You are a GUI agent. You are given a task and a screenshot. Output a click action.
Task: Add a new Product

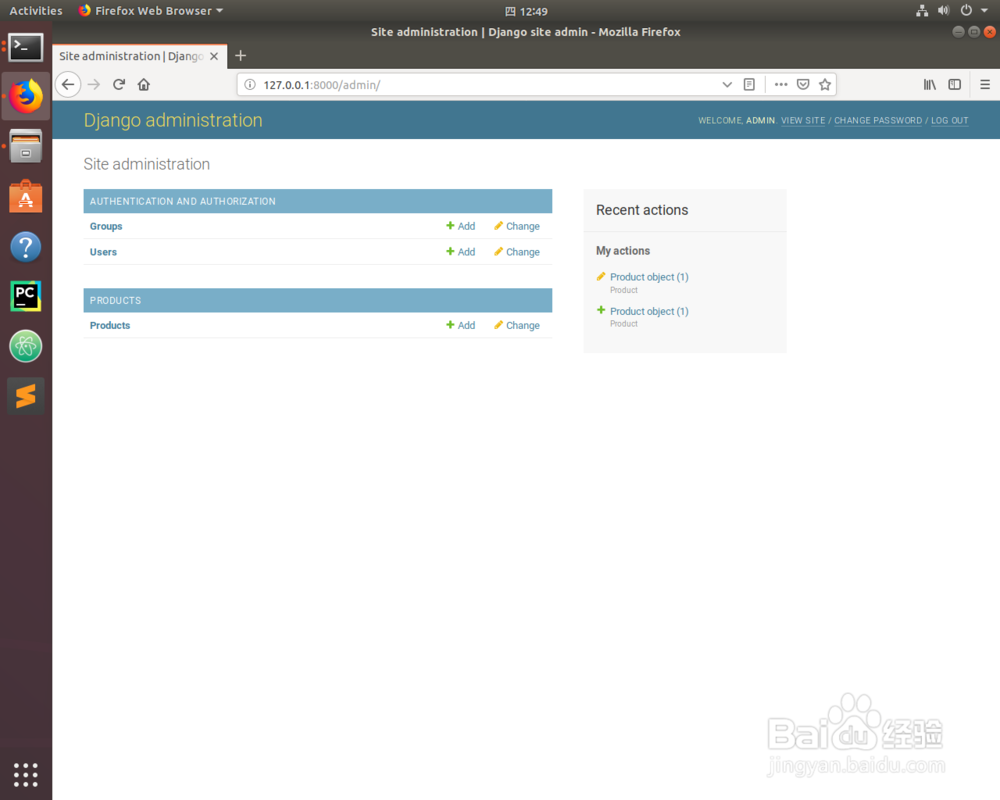460,325
